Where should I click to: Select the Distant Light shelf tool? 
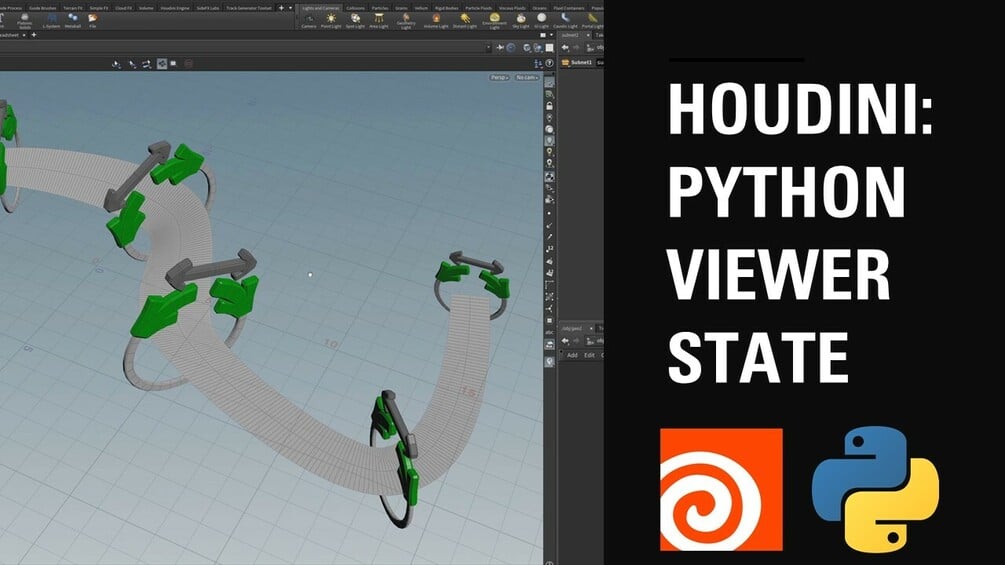tap(465, 21)
